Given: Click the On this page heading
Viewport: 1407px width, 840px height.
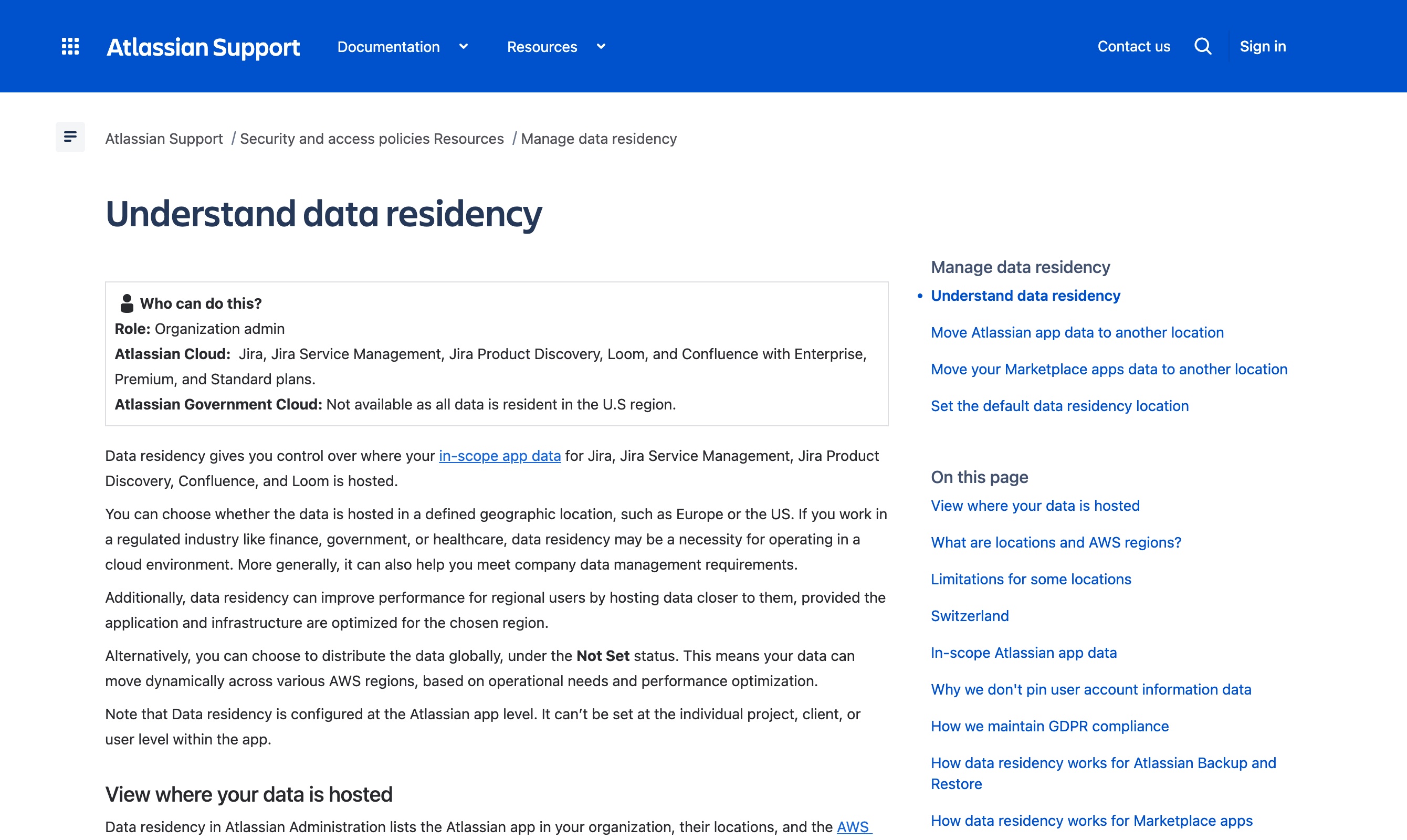Looking at the screenshot, I should (979, 477).
